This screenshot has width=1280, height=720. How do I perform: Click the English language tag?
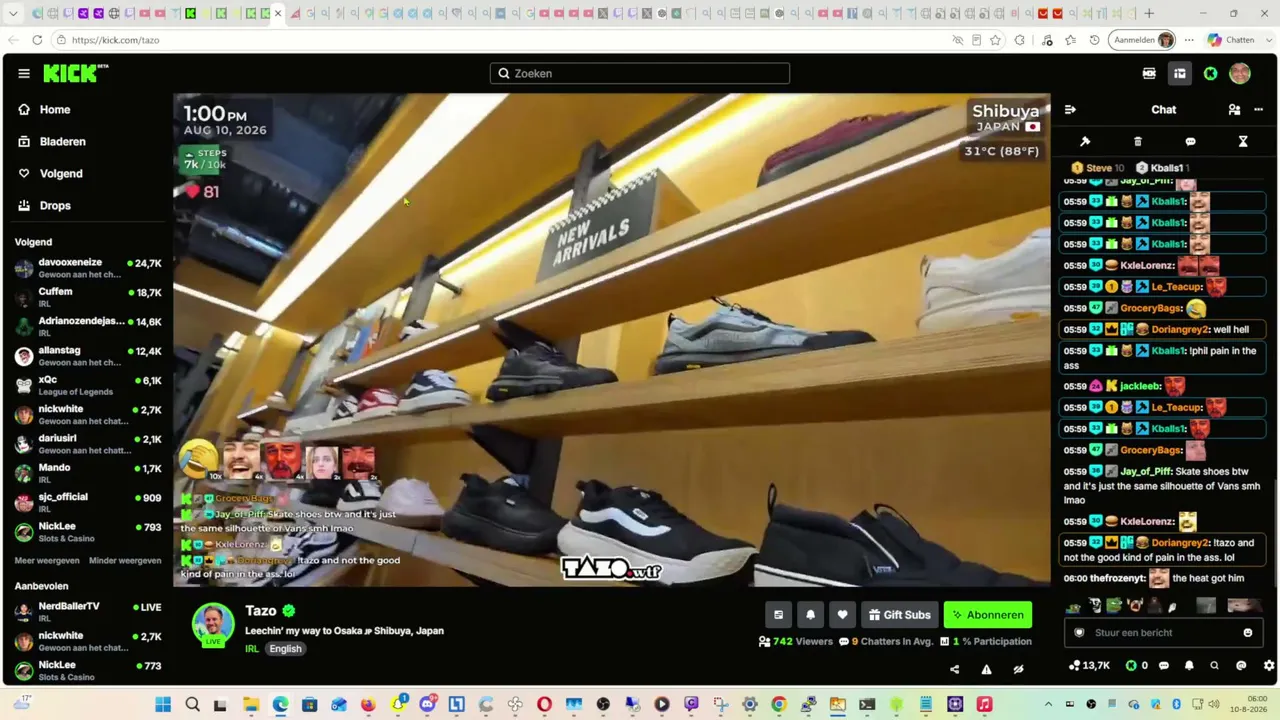[x=285, y=649]
